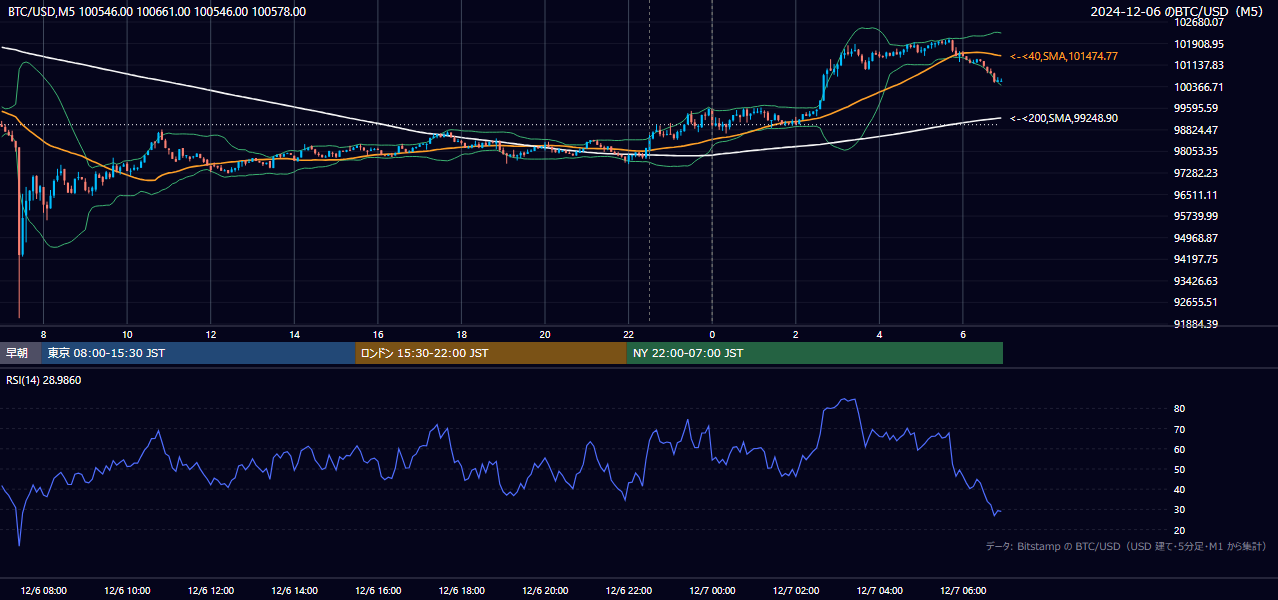
Task: Click price axis value 98824.47
Action: [x=1196, y=130]
